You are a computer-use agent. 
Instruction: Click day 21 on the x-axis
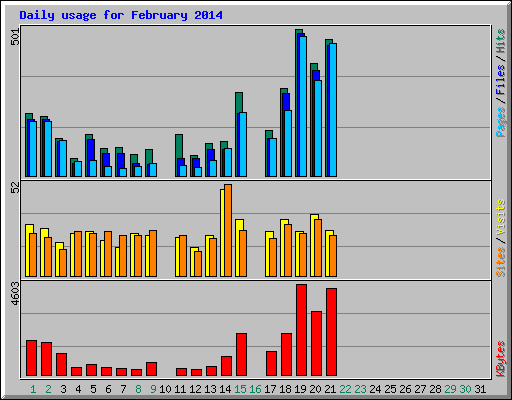tap(330, 389)
